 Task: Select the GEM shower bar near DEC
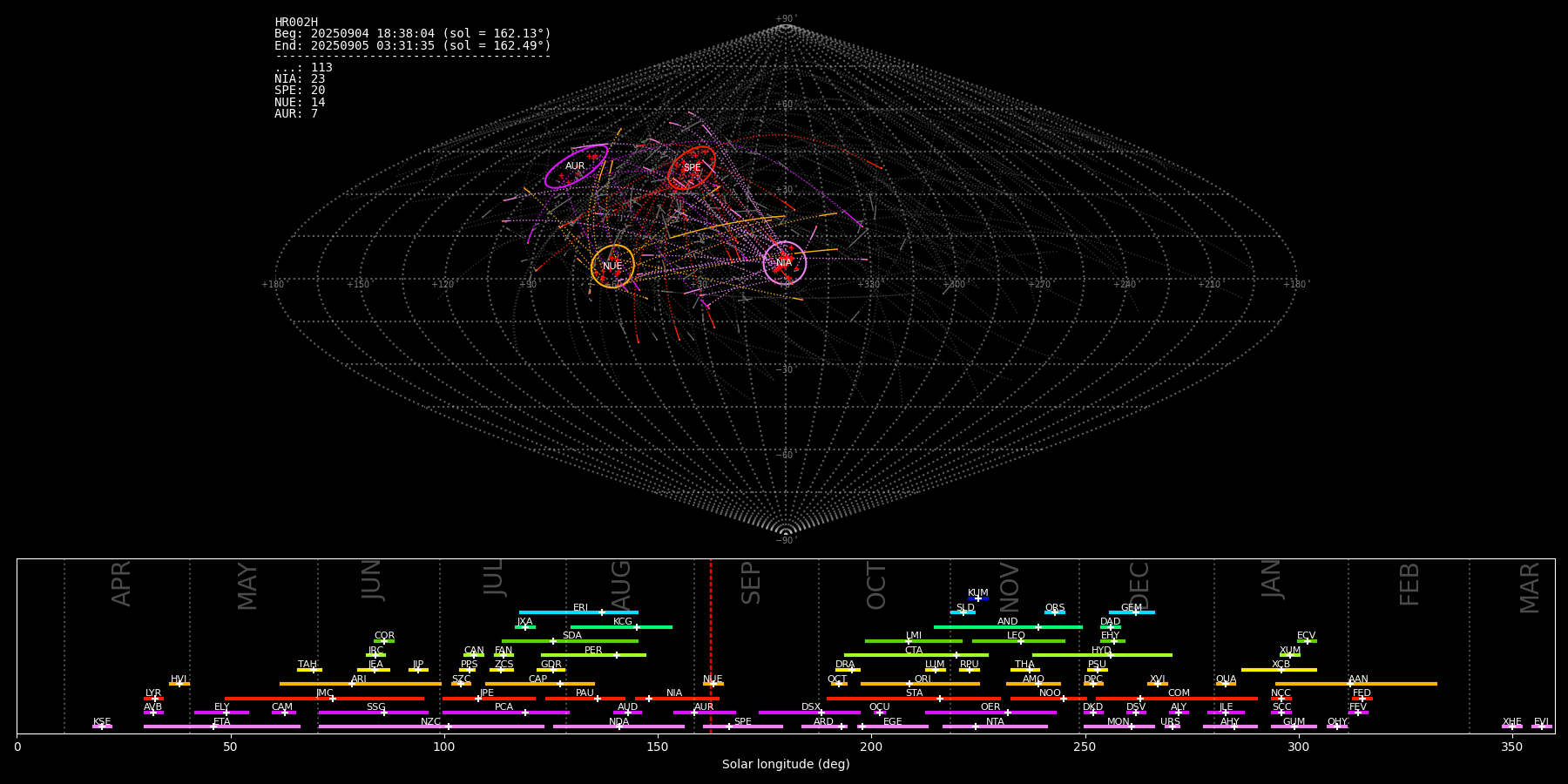click(1132, 612)
